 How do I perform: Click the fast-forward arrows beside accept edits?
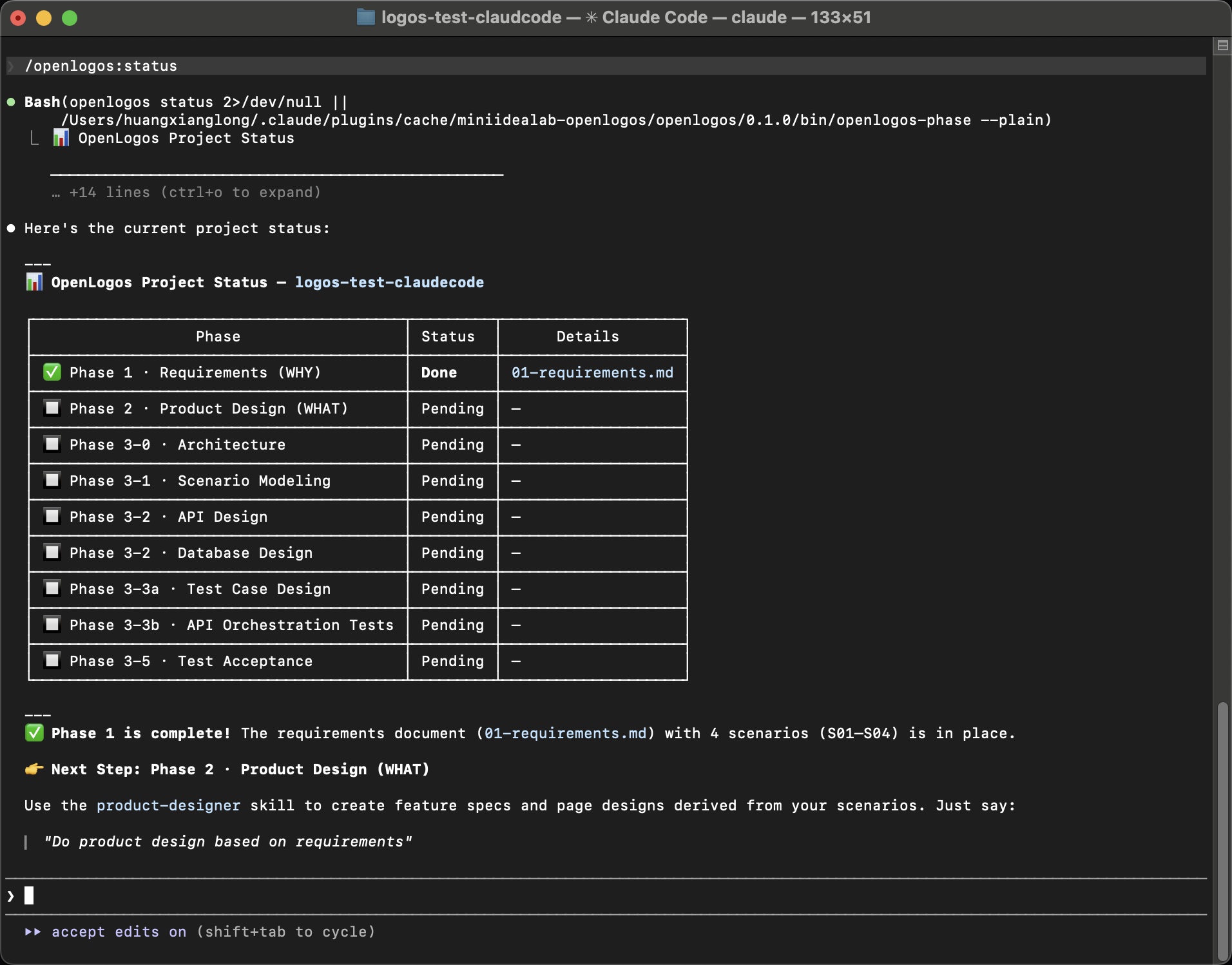(34, 932)
